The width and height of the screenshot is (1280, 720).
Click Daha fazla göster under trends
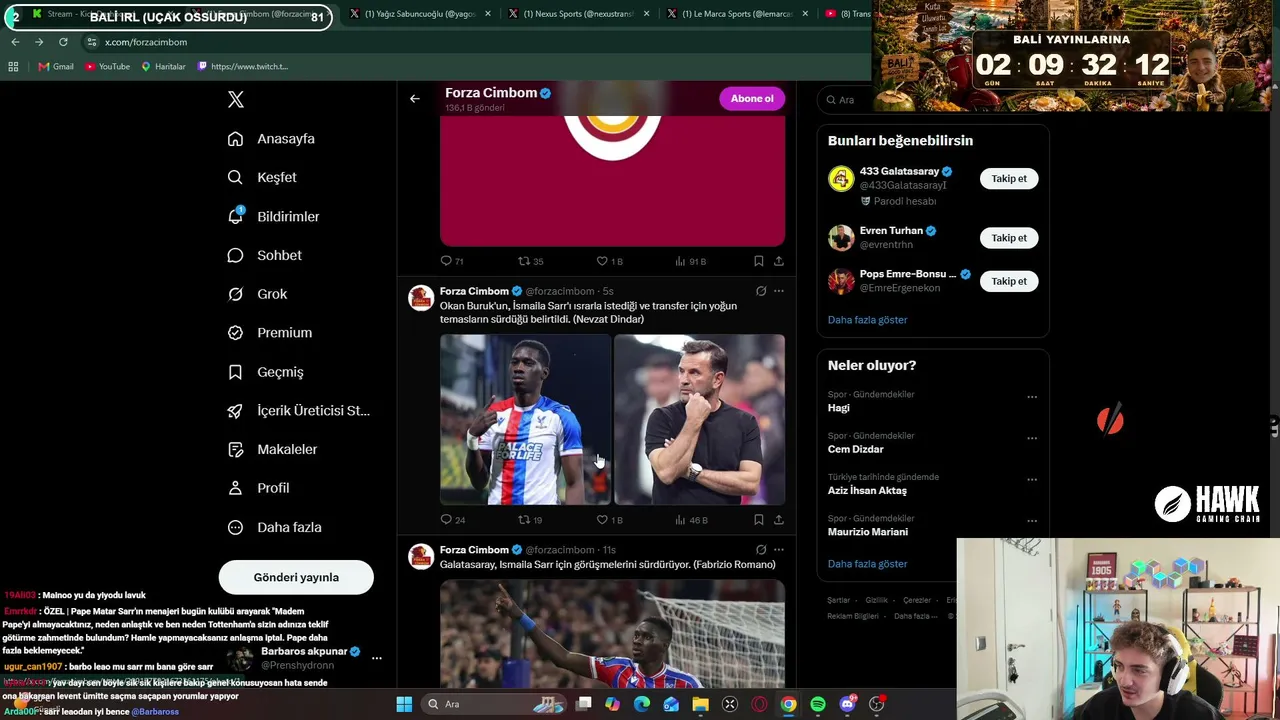tap(867, 564)
